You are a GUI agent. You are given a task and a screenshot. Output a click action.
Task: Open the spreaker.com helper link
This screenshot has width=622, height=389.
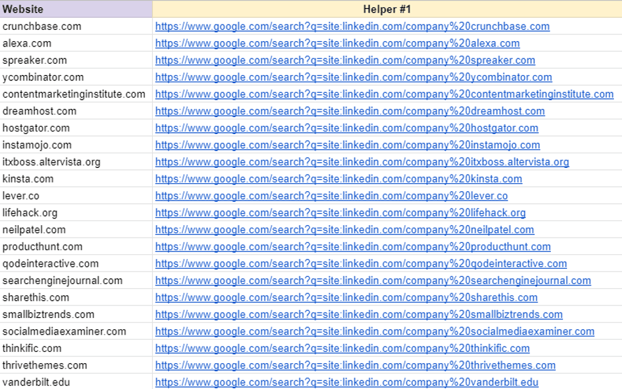tap(345, 60)
